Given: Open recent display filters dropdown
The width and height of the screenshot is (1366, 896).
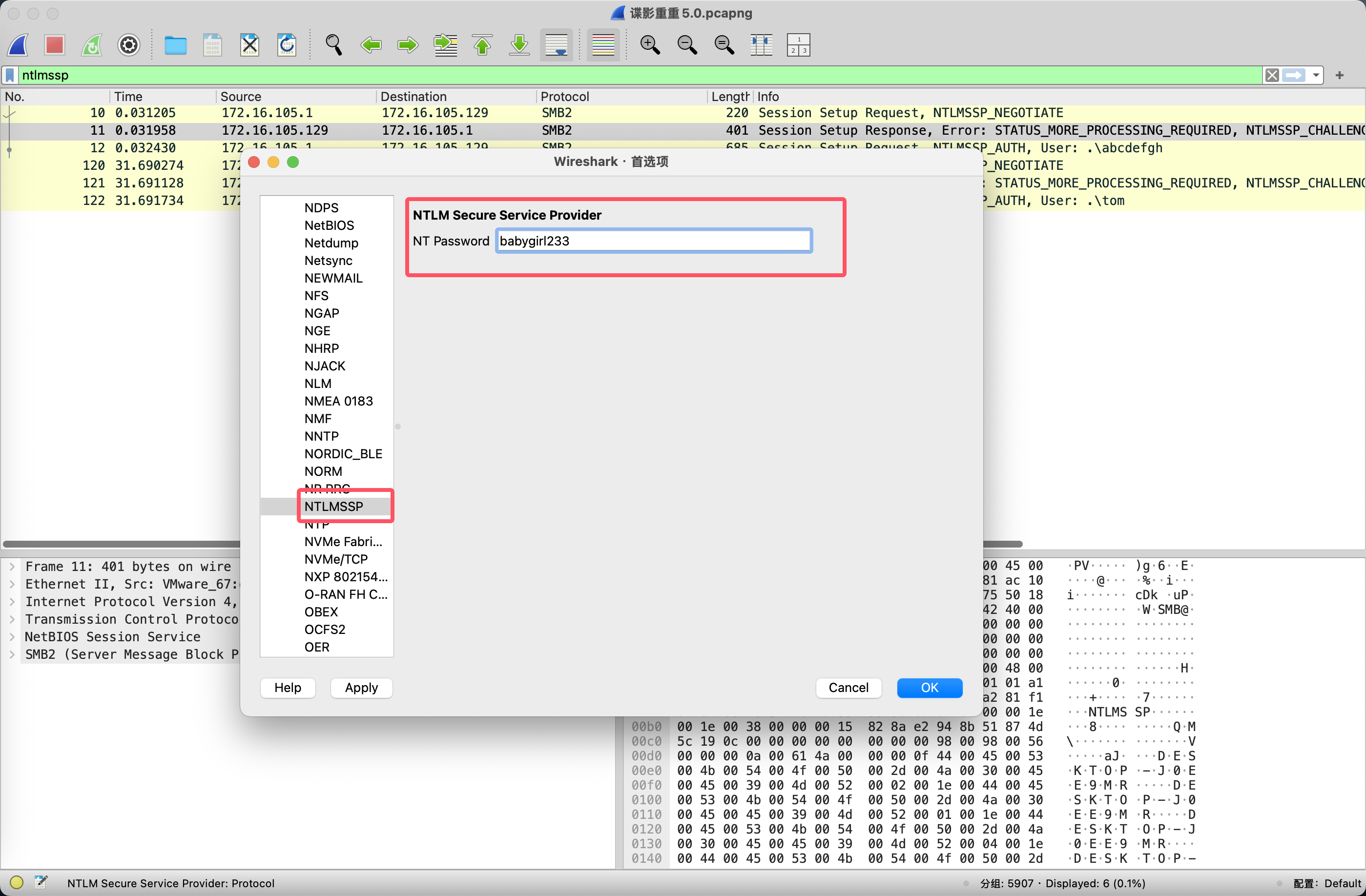Looking at the screenshot, I should [1316, 75].
